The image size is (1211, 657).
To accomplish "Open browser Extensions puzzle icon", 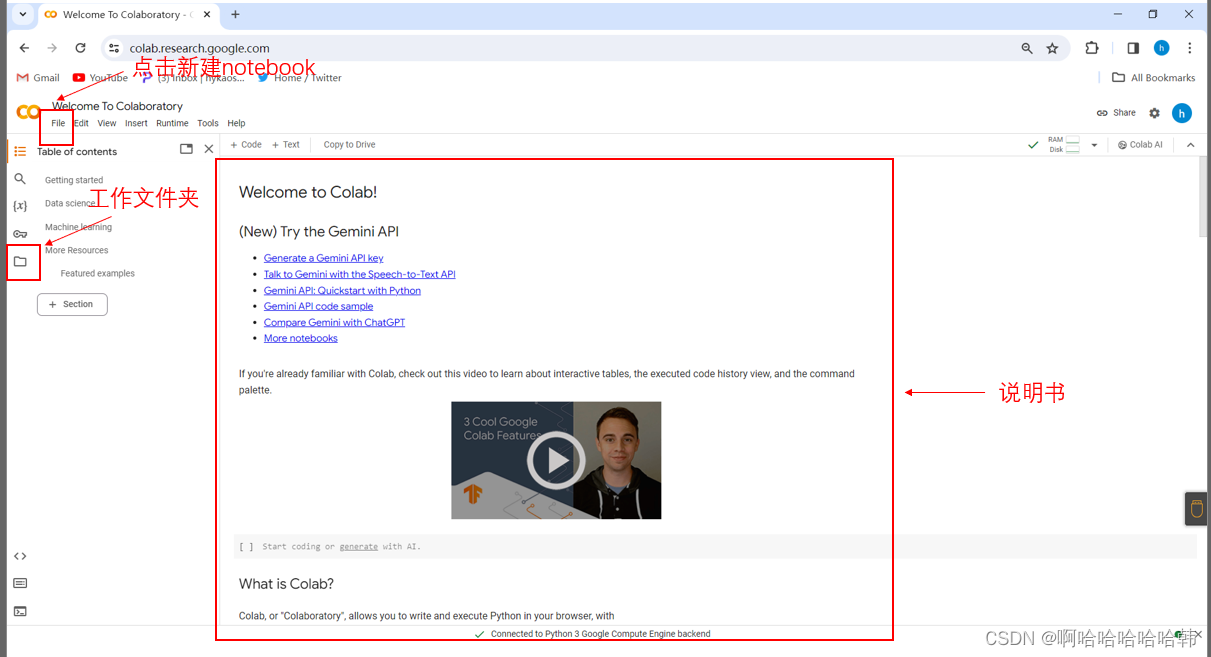I will [1092, 48].
